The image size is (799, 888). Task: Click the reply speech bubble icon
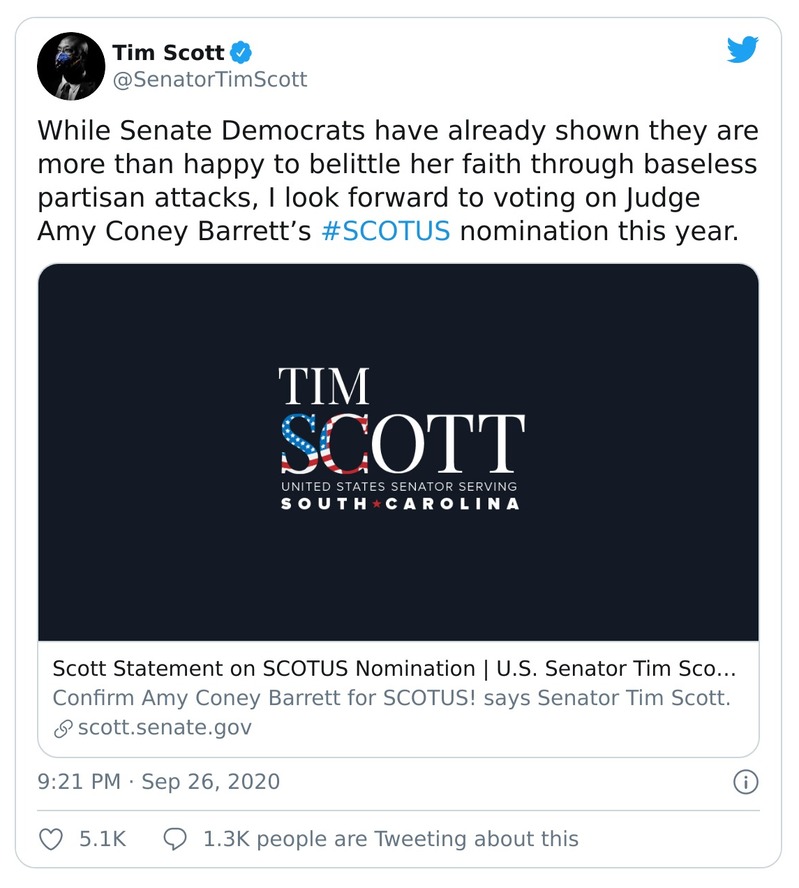click(175, 838)
